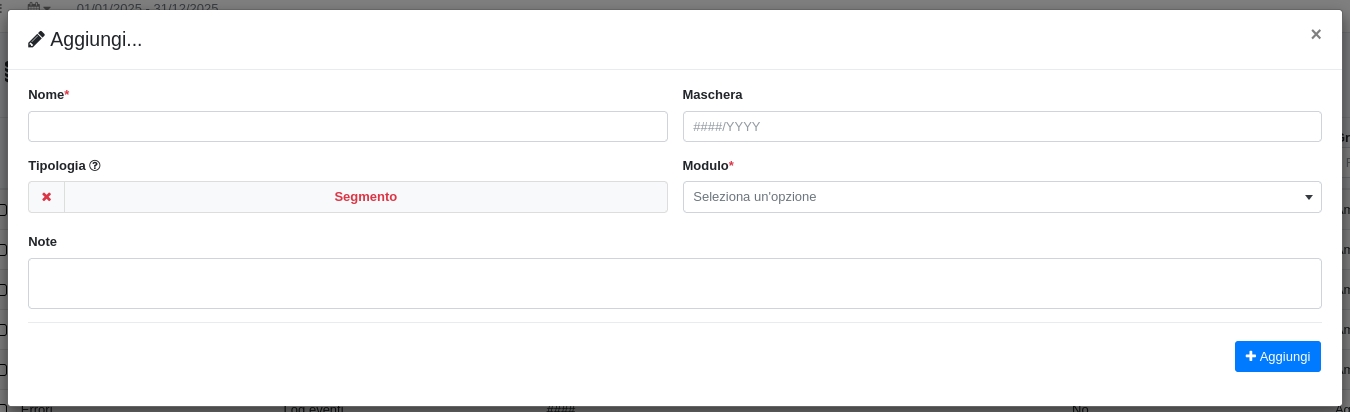Click into the Maschera ####/YYYY field

pos(1001,127)
